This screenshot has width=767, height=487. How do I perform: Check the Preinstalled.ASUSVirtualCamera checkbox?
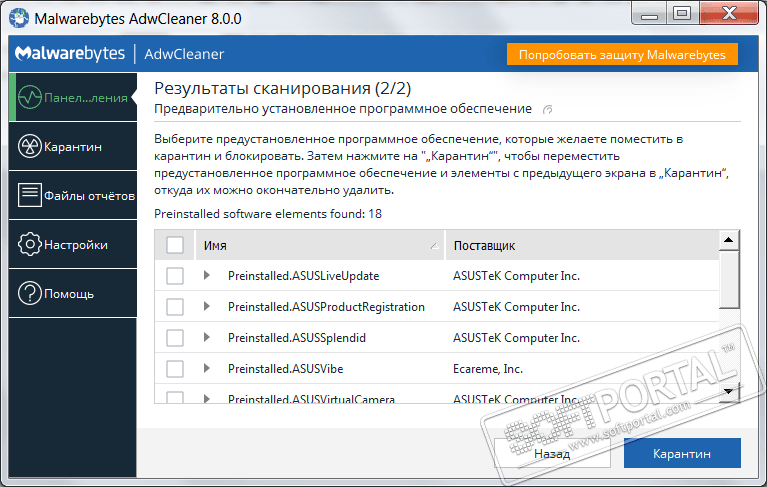(175, 397)
